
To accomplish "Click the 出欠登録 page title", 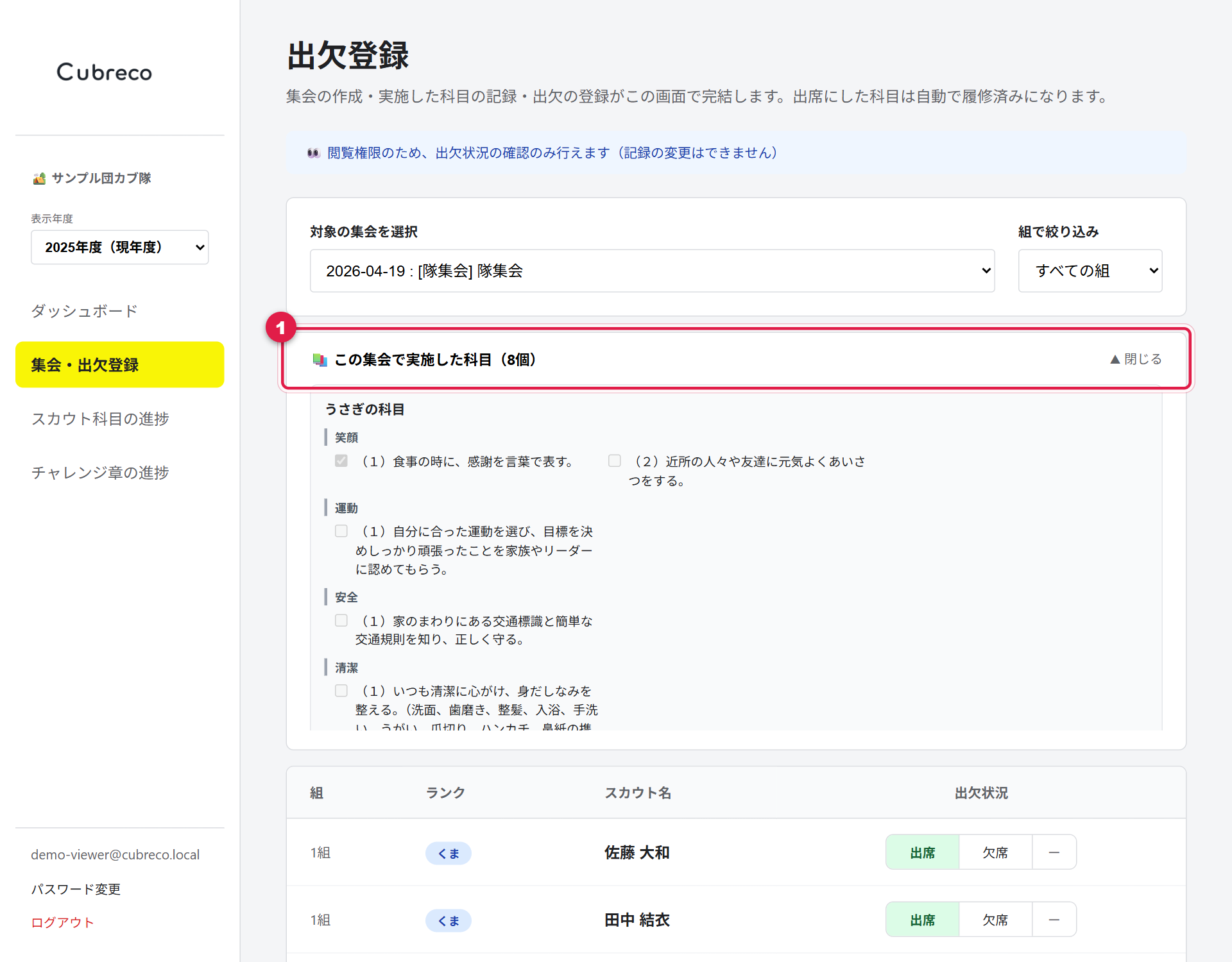I will click(348, 55).
